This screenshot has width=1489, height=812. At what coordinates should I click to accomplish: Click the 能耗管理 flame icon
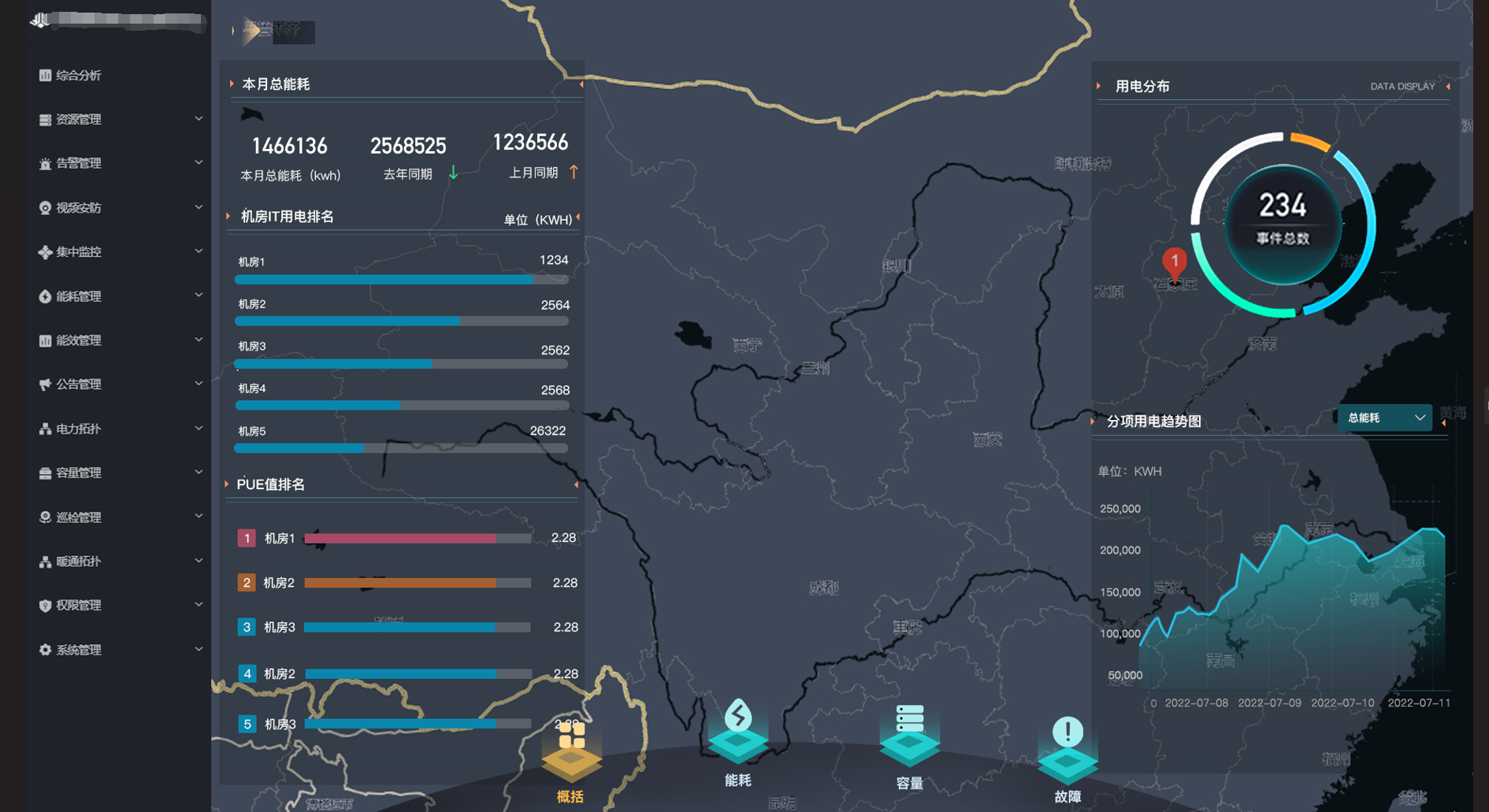coord(45,296)
